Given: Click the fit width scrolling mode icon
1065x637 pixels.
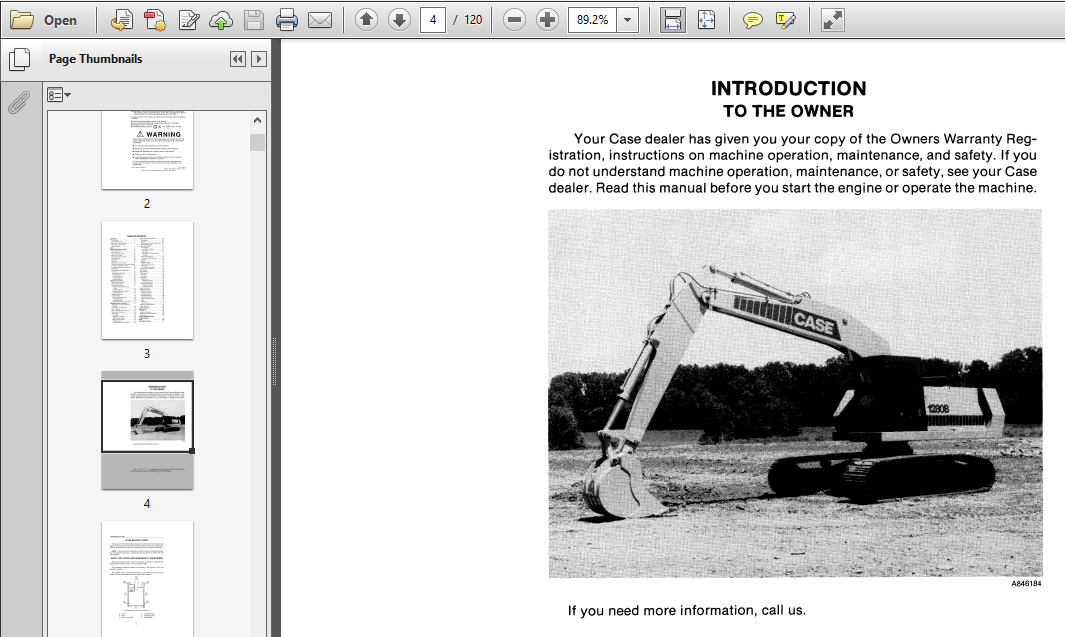Looking at the screenshot, I should pyautogui.click(x=672, y=20).
